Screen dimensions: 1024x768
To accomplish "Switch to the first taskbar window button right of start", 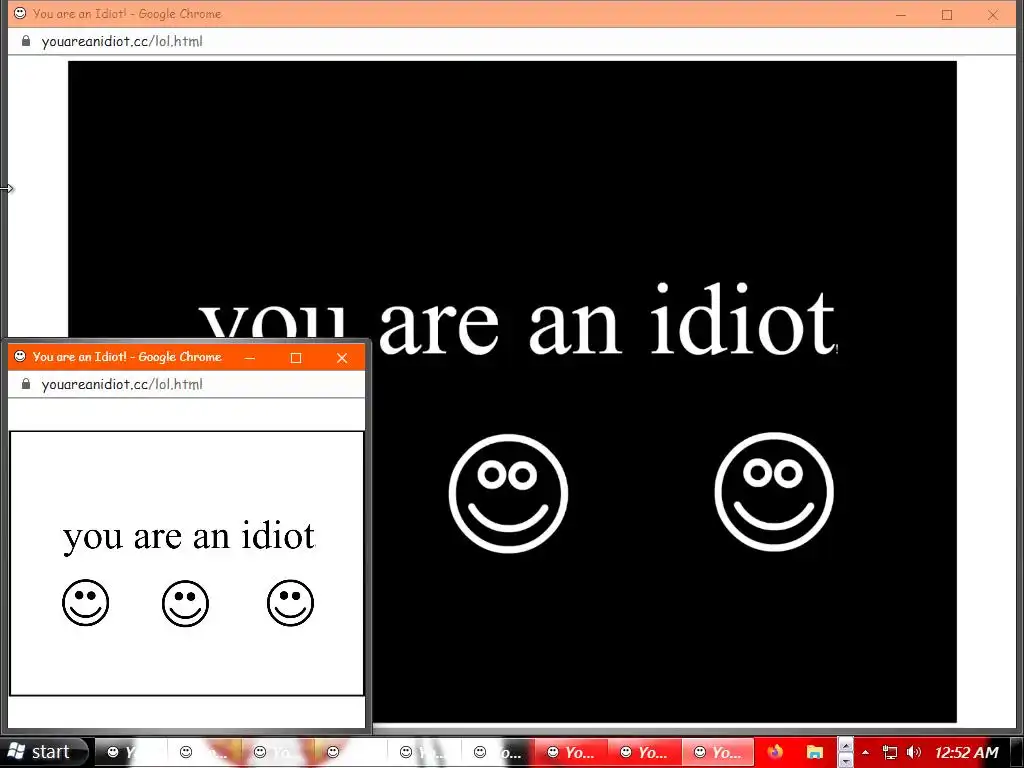I will 131,752.
